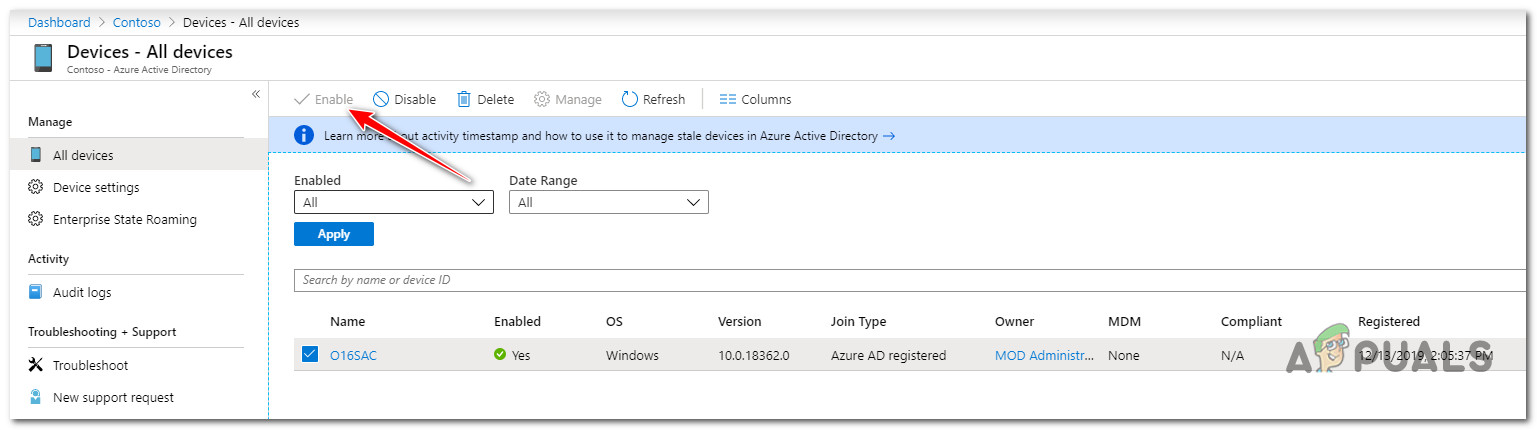Viewport: 1537px width, 430px height.
Task: Click the Delete trash icon
Action: tap(464, 99)
